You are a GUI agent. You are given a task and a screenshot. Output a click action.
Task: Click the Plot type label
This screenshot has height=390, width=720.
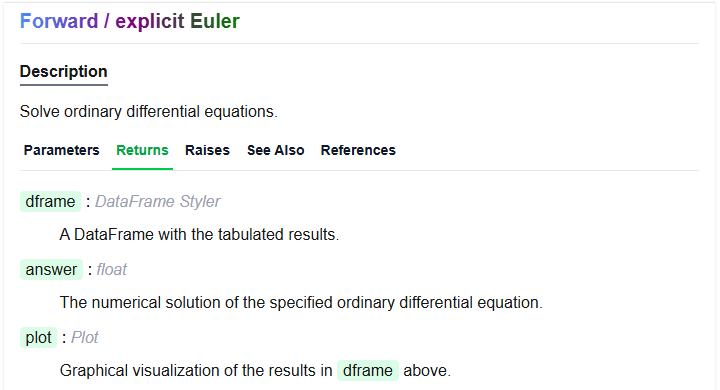[84, 338]
